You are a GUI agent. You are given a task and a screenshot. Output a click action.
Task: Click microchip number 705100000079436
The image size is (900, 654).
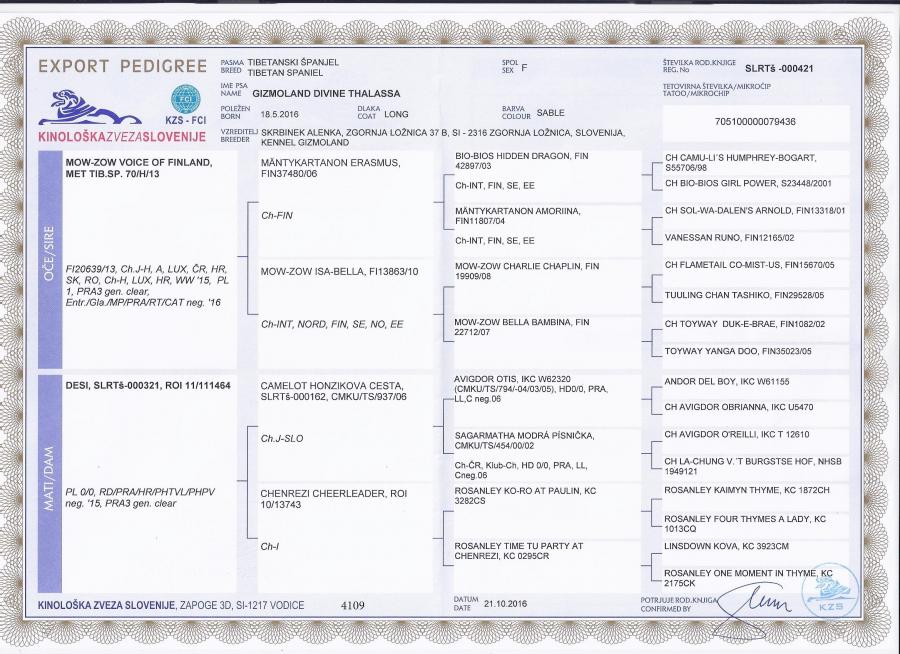point(755,122)
